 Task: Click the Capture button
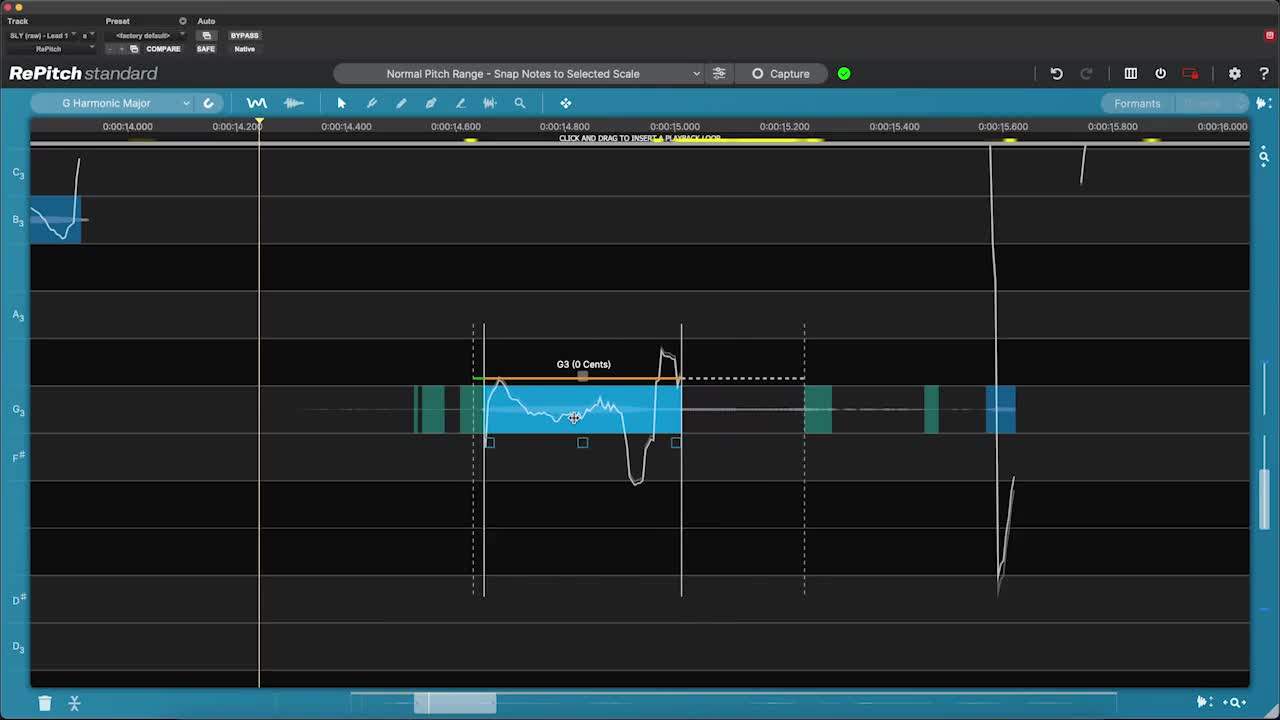[x=780, y=73]
